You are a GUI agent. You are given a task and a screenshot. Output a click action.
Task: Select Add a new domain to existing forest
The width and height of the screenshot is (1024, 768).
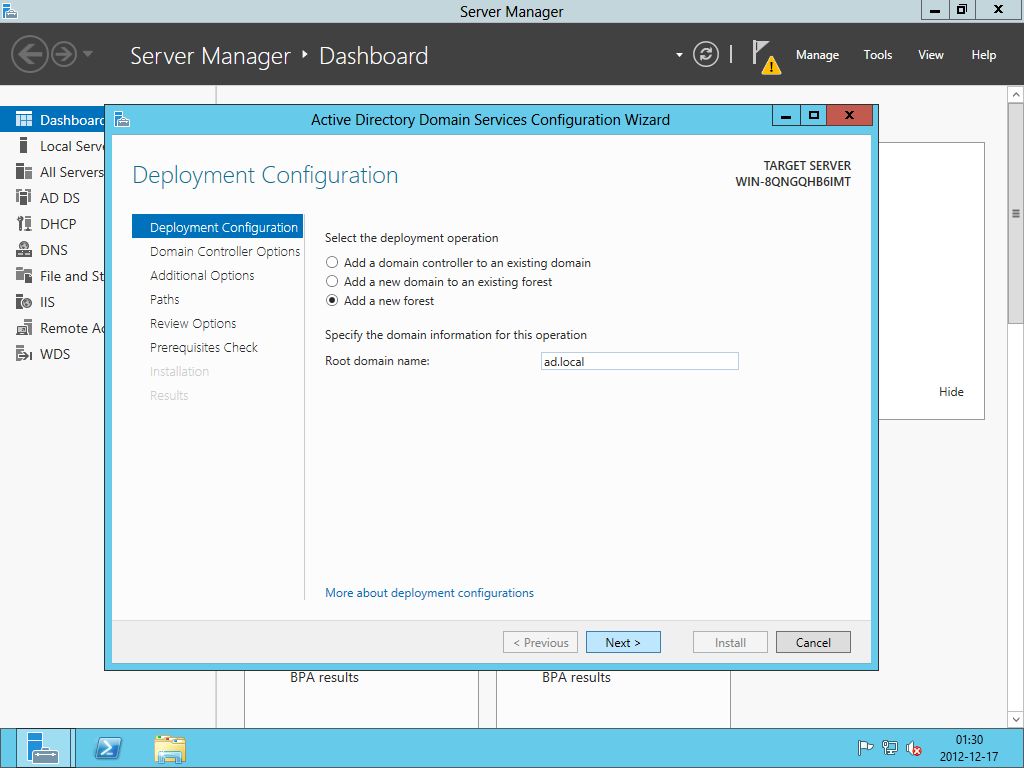[332, 281]
